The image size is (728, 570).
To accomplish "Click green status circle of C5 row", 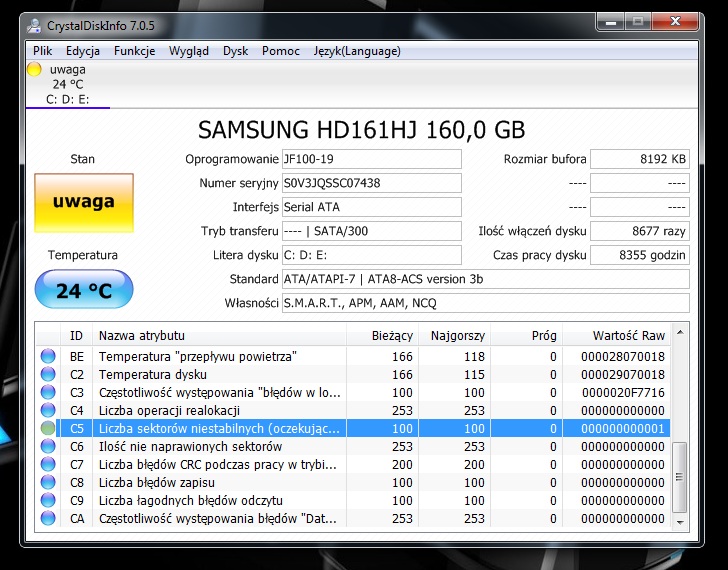I will tap(48, 428).
